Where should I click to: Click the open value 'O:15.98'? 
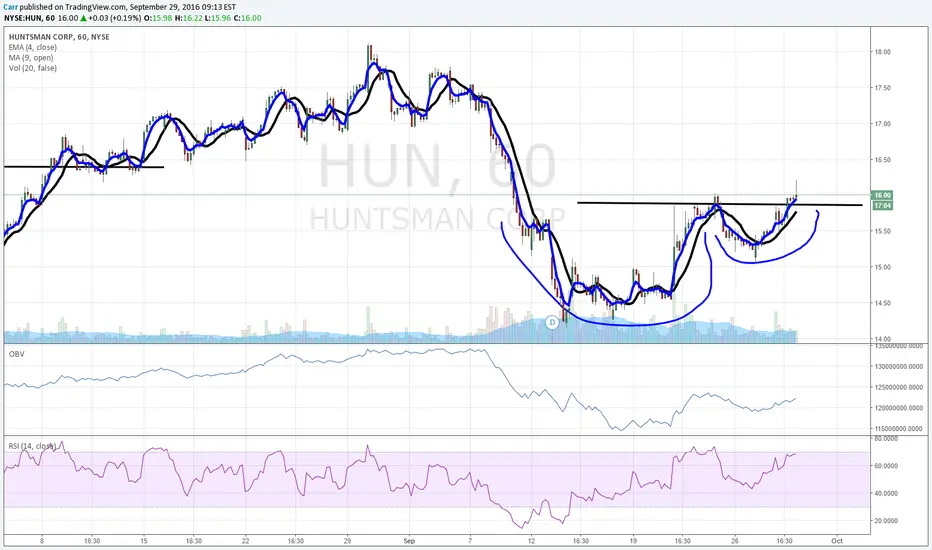click(159, 18)
